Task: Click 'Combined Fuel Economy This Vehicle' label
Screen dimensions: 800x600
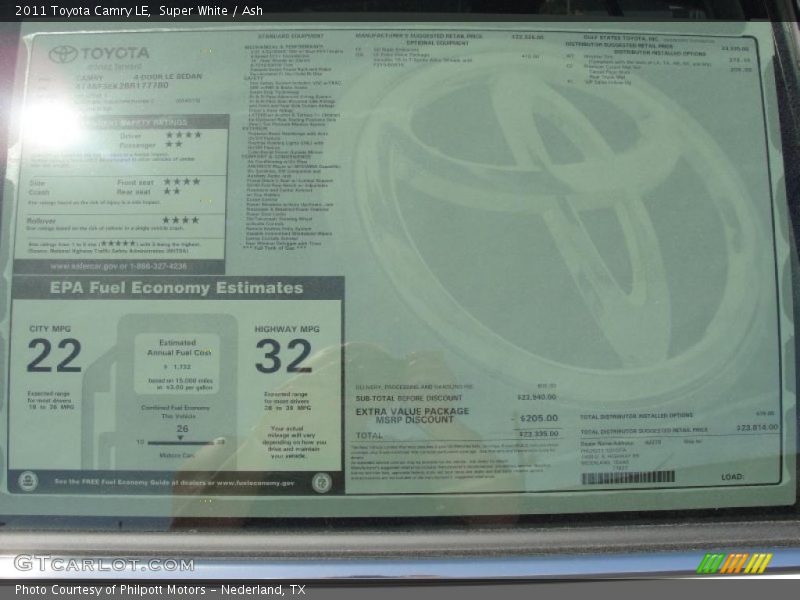Action: click(176, 412)
